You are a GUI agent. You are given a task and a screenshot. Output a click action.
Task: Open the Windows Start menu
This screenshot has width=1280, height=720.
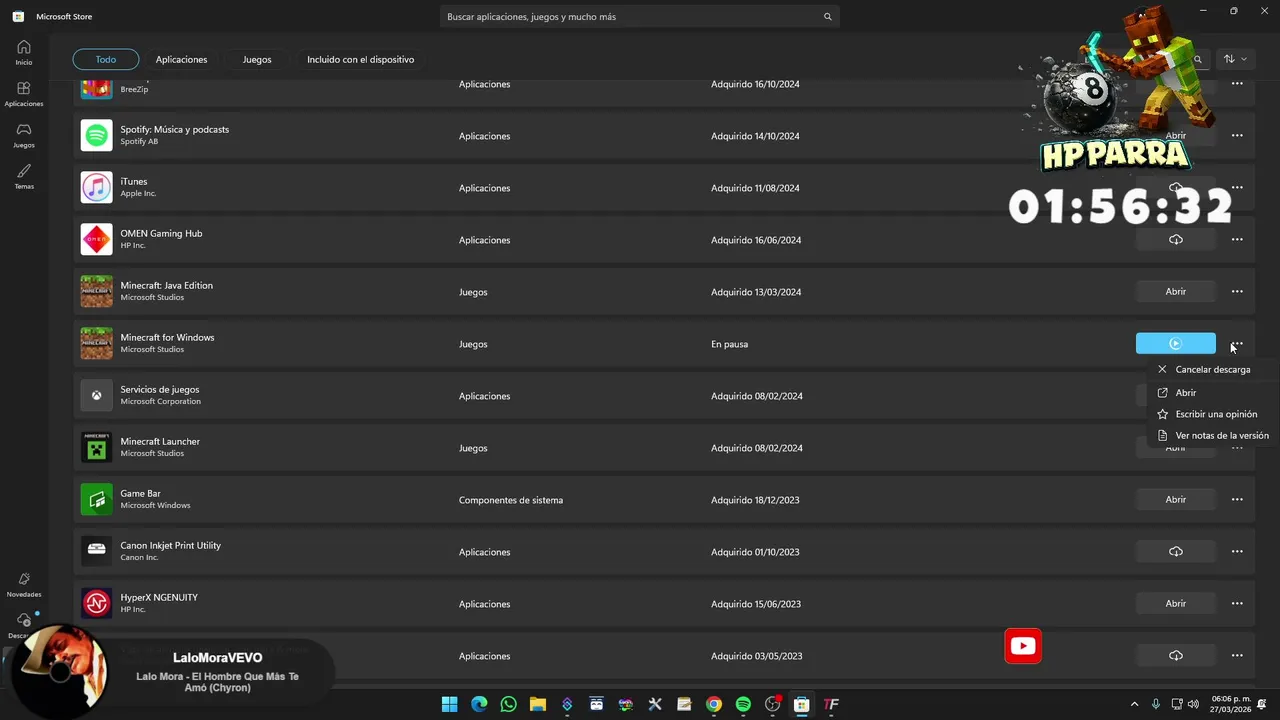[449, 704]
